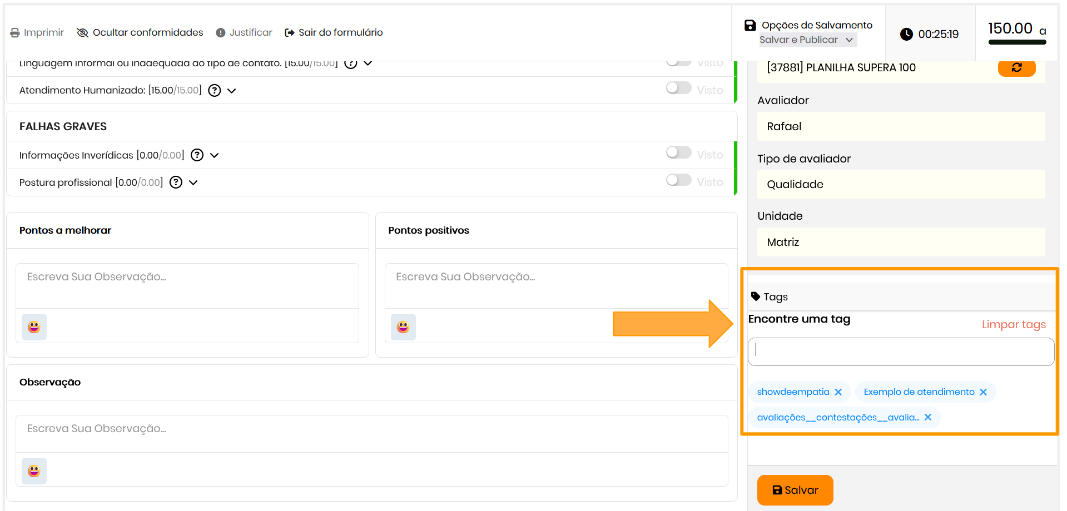
Task: Click the Encontre uma tag search field
Action: (900, 351)
